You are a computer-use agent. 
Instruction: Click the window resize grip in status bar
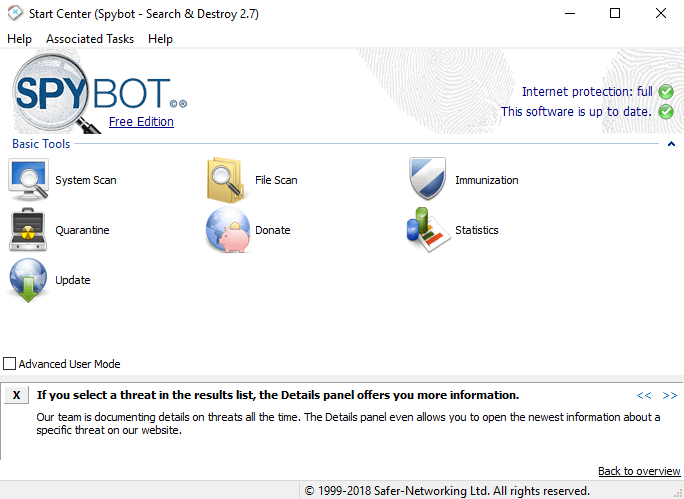tap(678, 493)
